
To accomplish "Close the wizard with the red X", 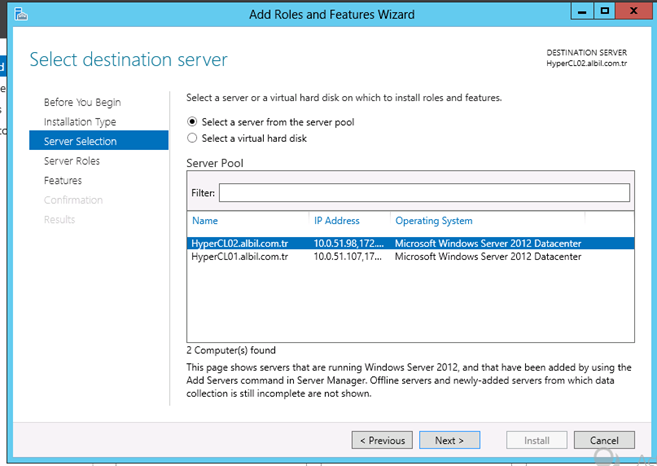I will click(x=633, y=11).
